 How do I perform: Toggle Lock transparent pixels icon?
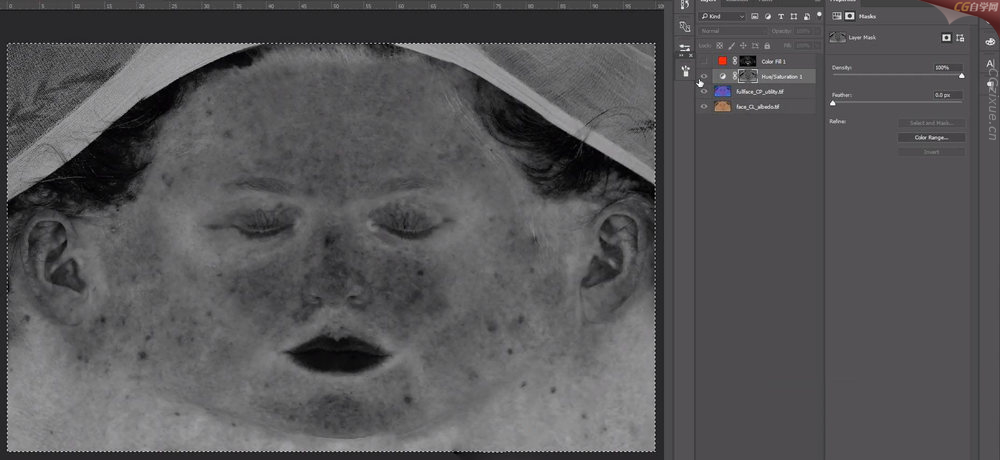pos(719,46)
